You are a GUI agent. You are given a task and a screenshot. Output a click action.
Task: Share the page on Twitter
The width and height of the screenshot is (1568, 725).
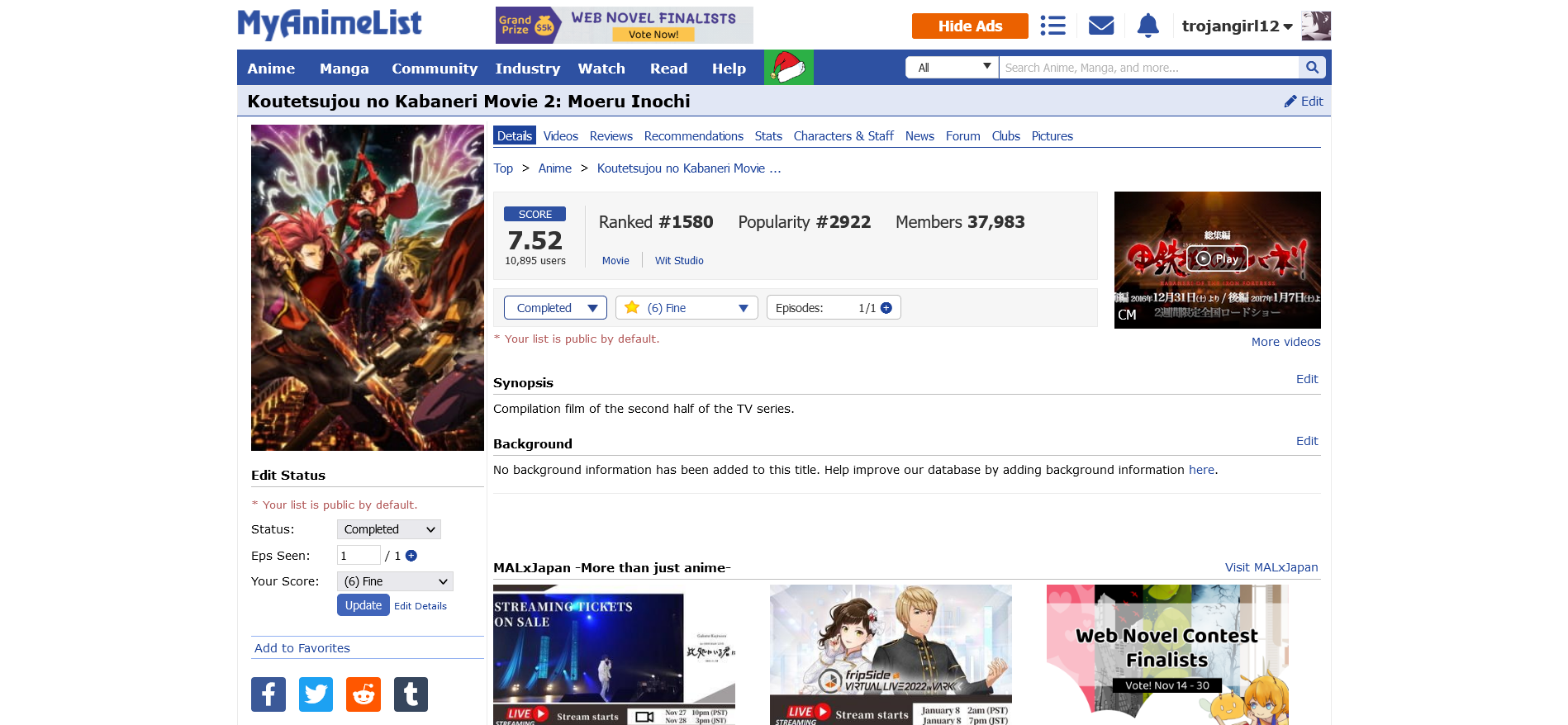pos(316,694)
